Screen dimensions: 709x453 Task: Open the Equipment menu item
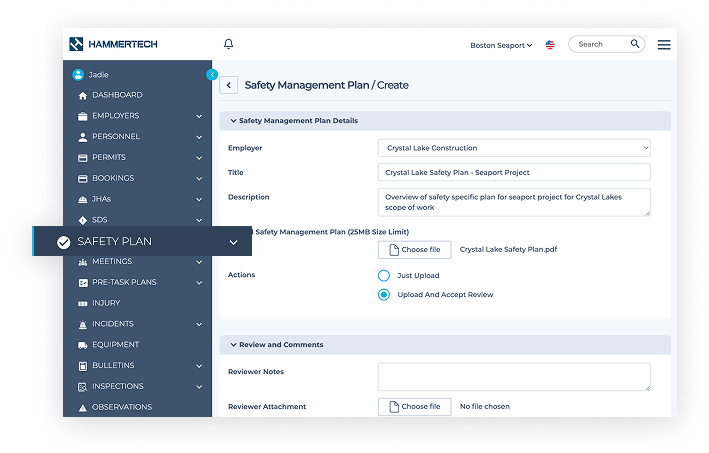pyautogui.click(x=115, y=344)
